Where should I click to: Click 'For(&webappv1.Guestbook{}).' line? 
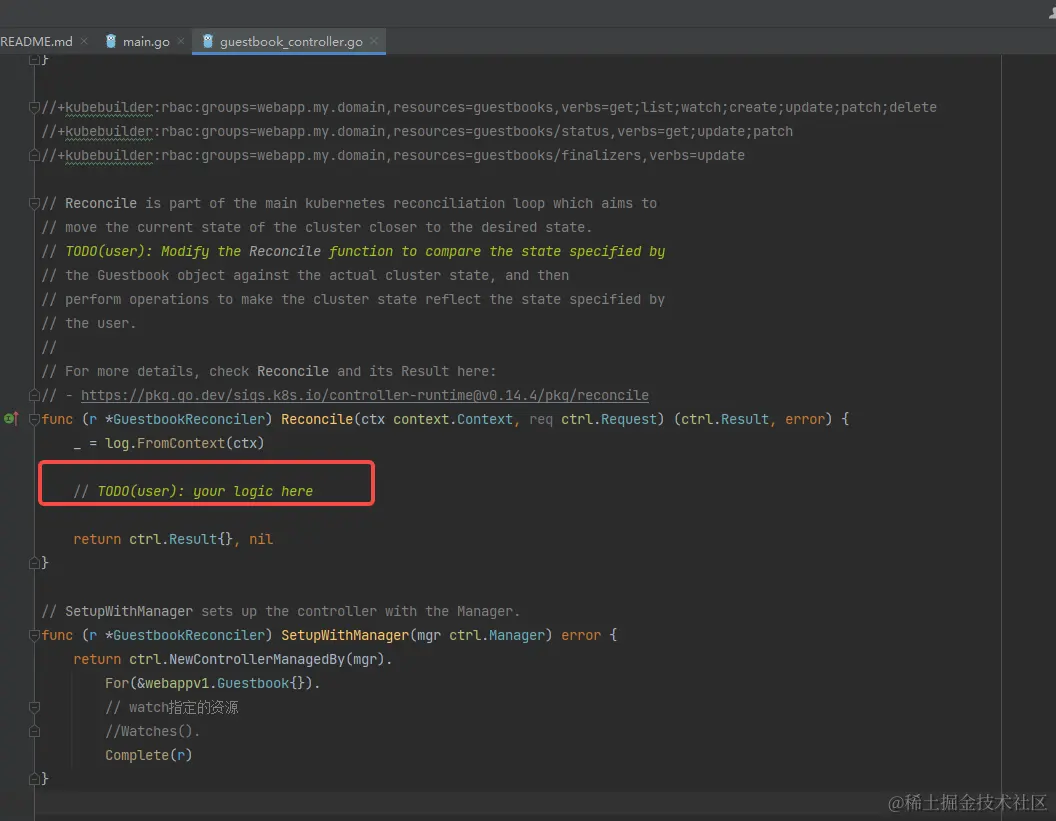(213, 684)
